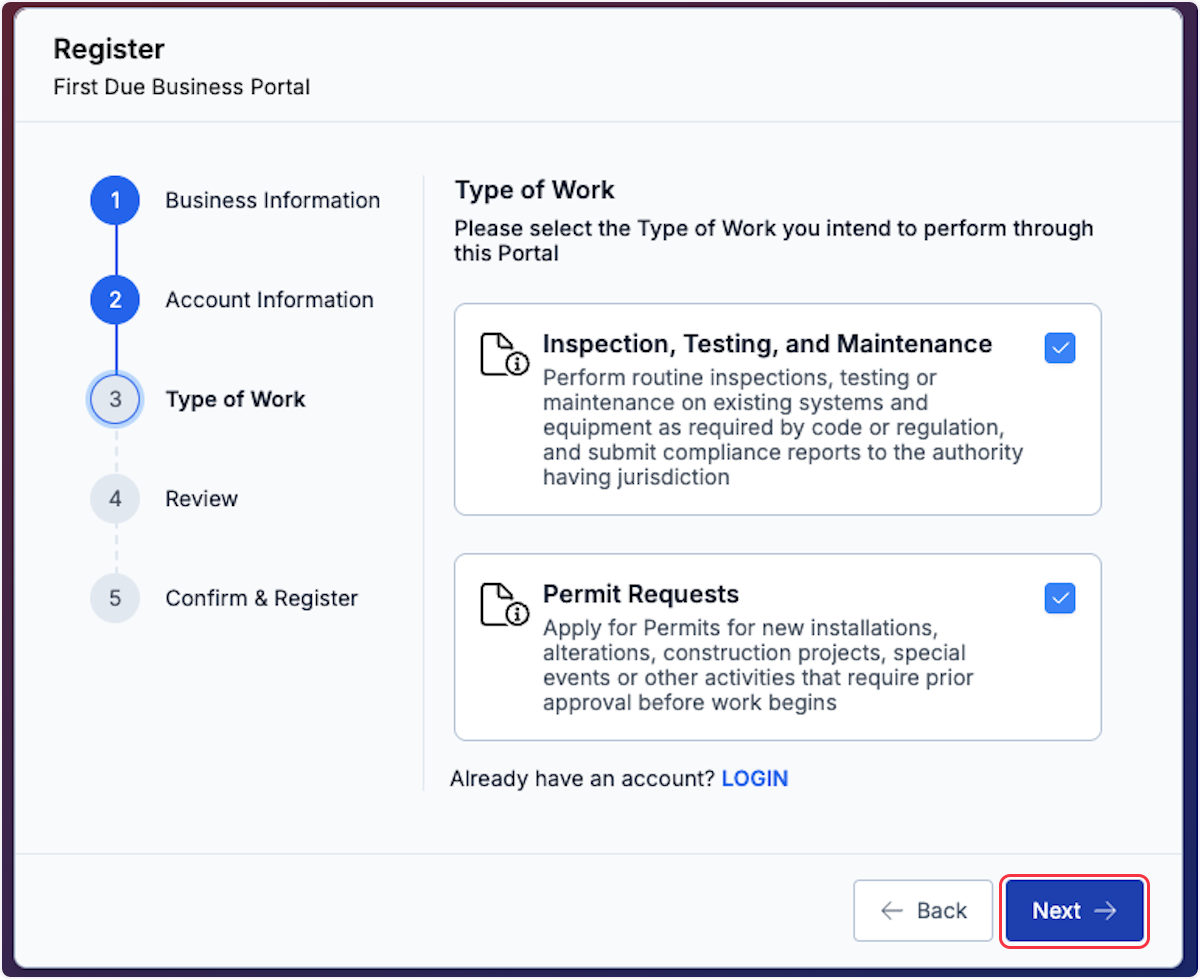1200x979 pixels.
Task: Click the Inspection, Testing, and Maintenance document icon
Action: 505,355
